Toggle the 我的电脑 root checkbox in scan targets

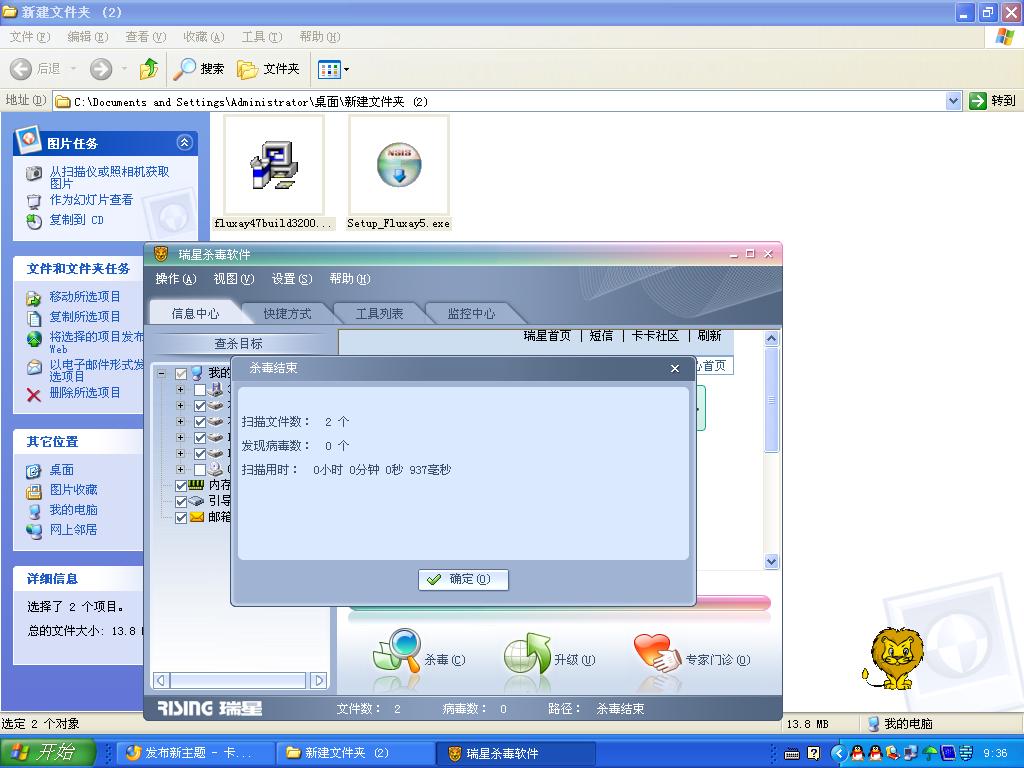pyautogui.click(x=181, y=374)
